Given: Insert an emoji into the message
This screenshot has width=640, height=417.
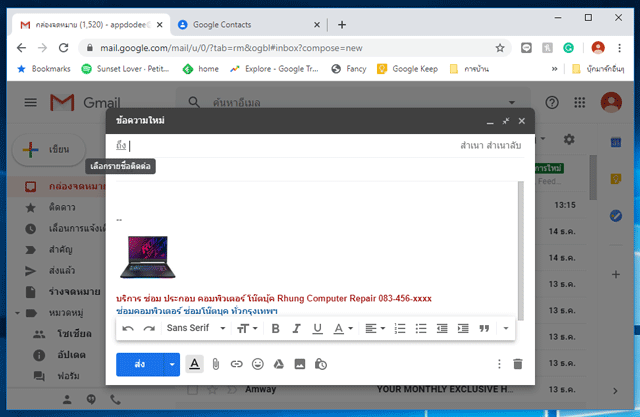Looking at the screenshot, I should coord(258,364).
